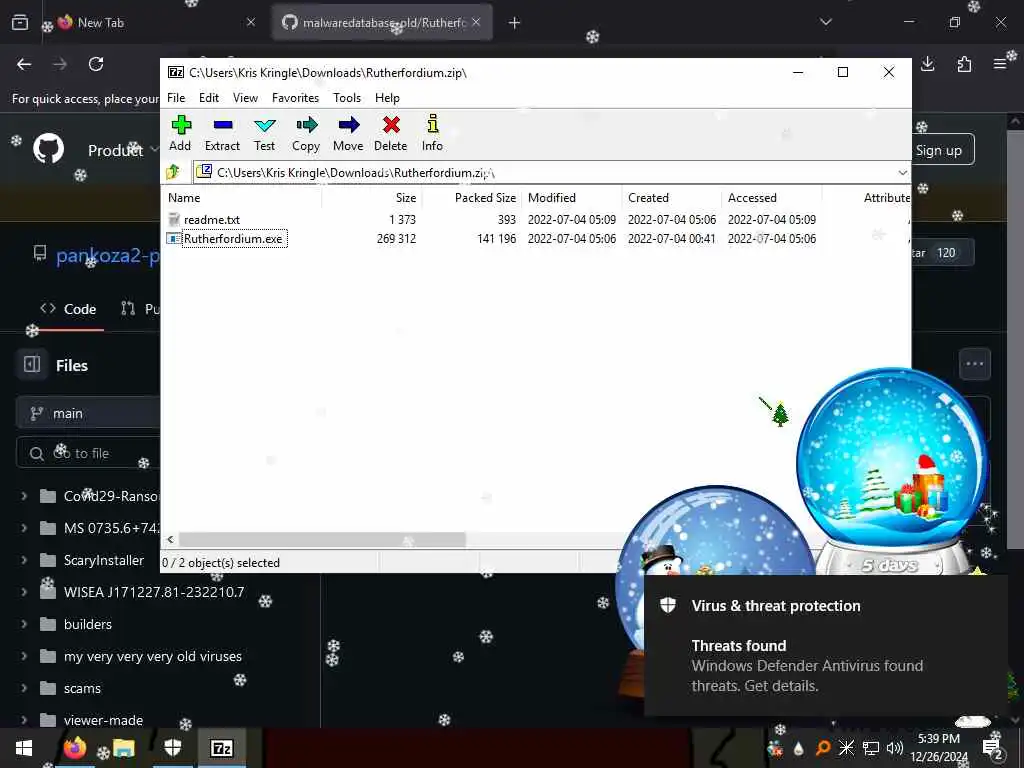1024x768 pixels.
Task: Open the repository Code tab
Action: pos(68,309)
